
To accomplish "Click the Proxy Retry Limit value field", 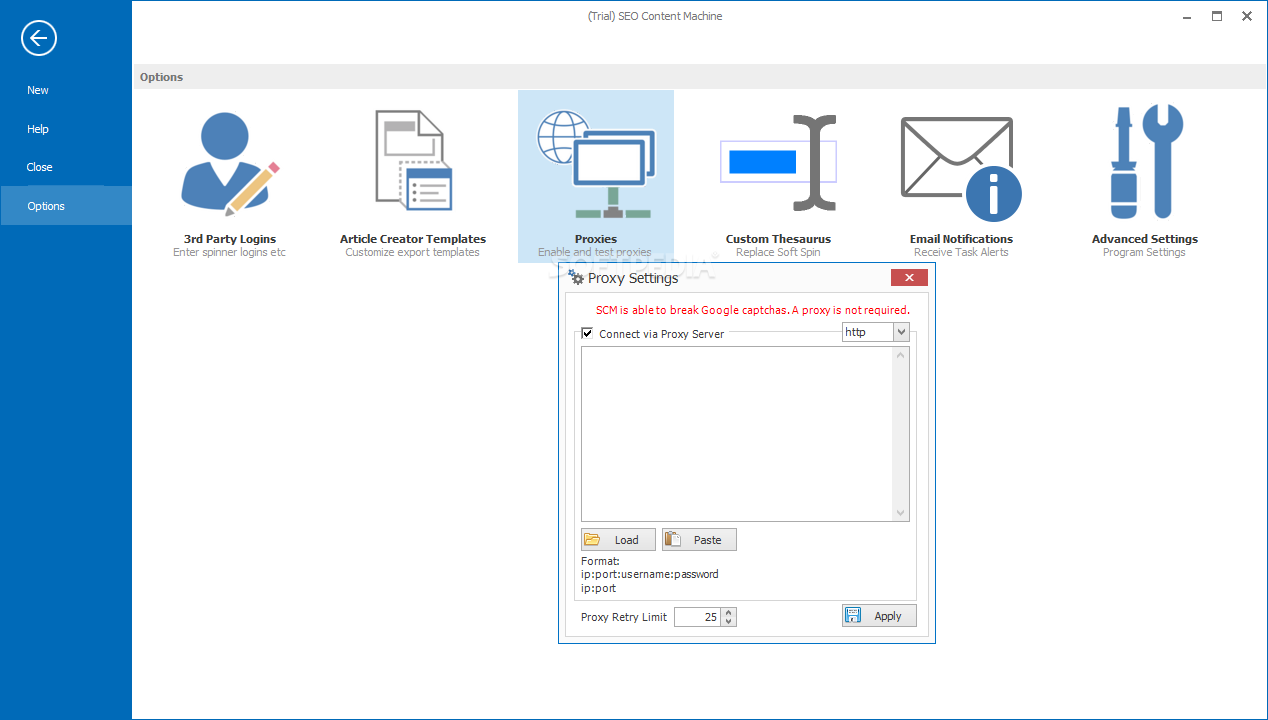I will click(x=697, y=617).
